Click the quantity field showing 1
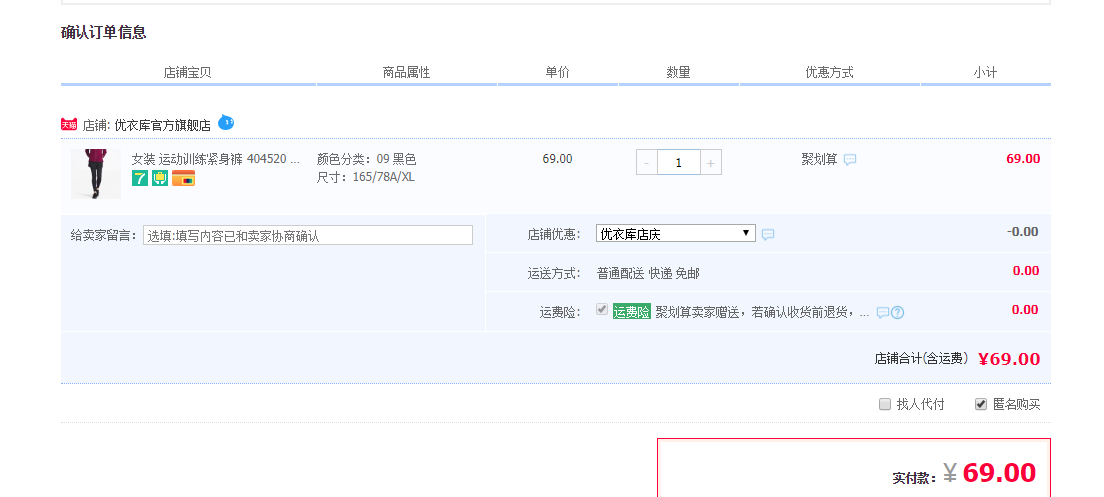The image size is (1104, 497). [679, 163]
